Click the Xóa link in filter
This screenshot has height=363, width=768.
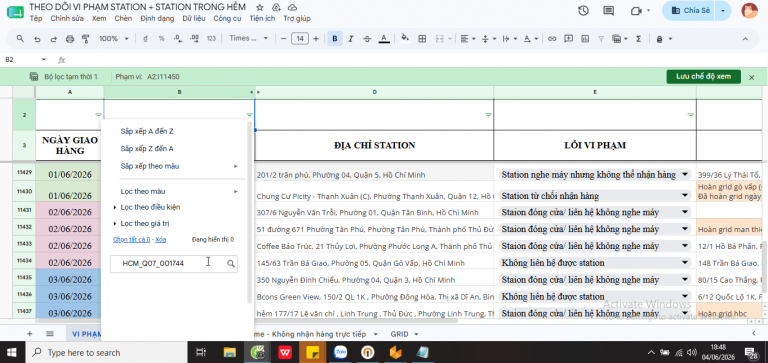tap(161, 240)
